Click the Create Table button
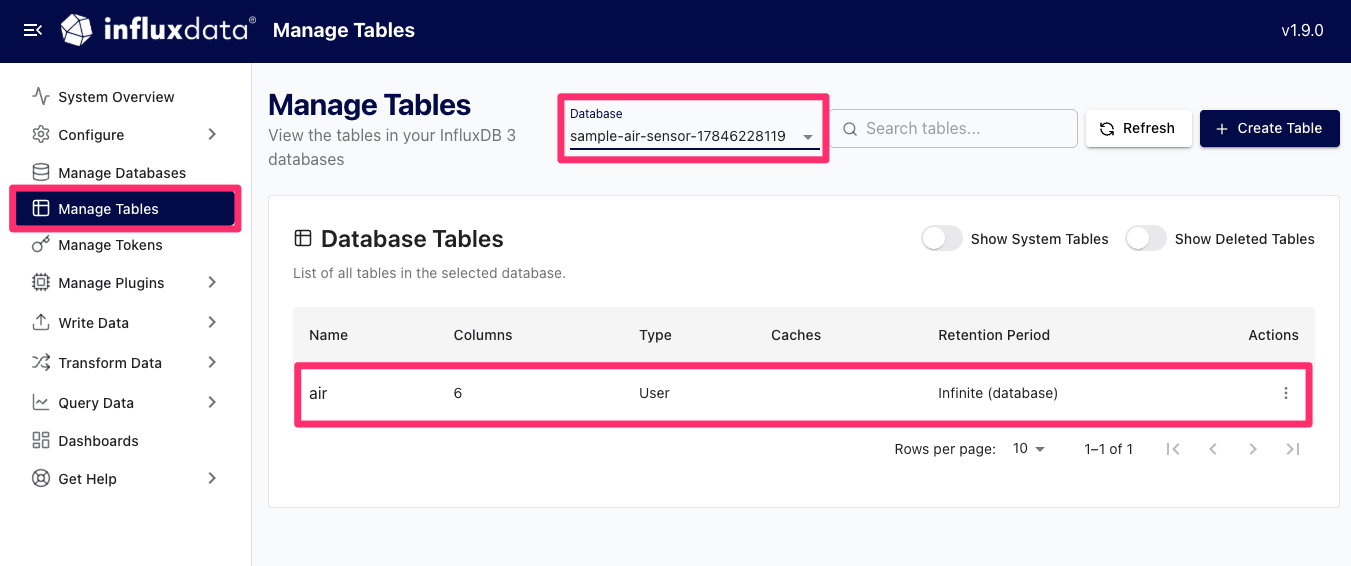 coord(1269,128)
